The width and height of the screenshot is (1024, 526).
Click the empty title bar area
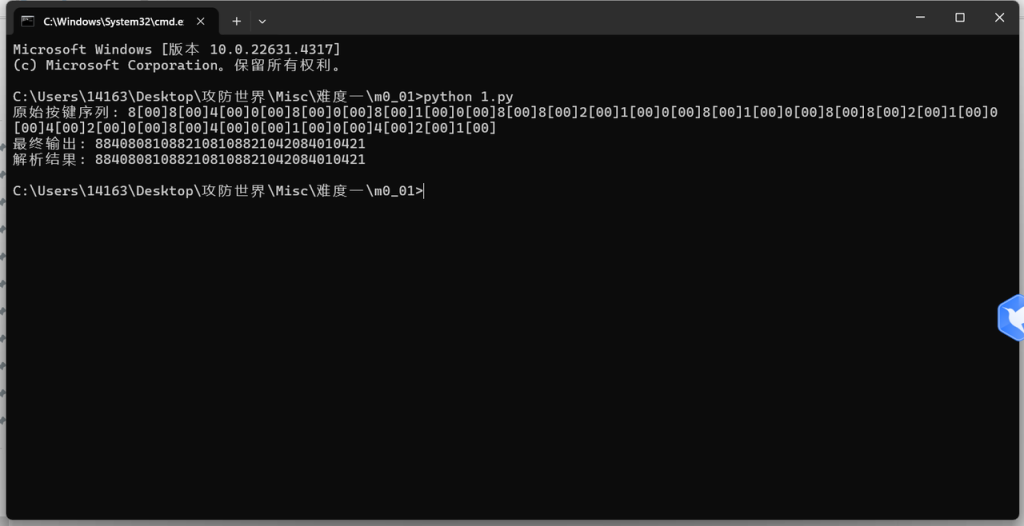[x=580, y=18]
